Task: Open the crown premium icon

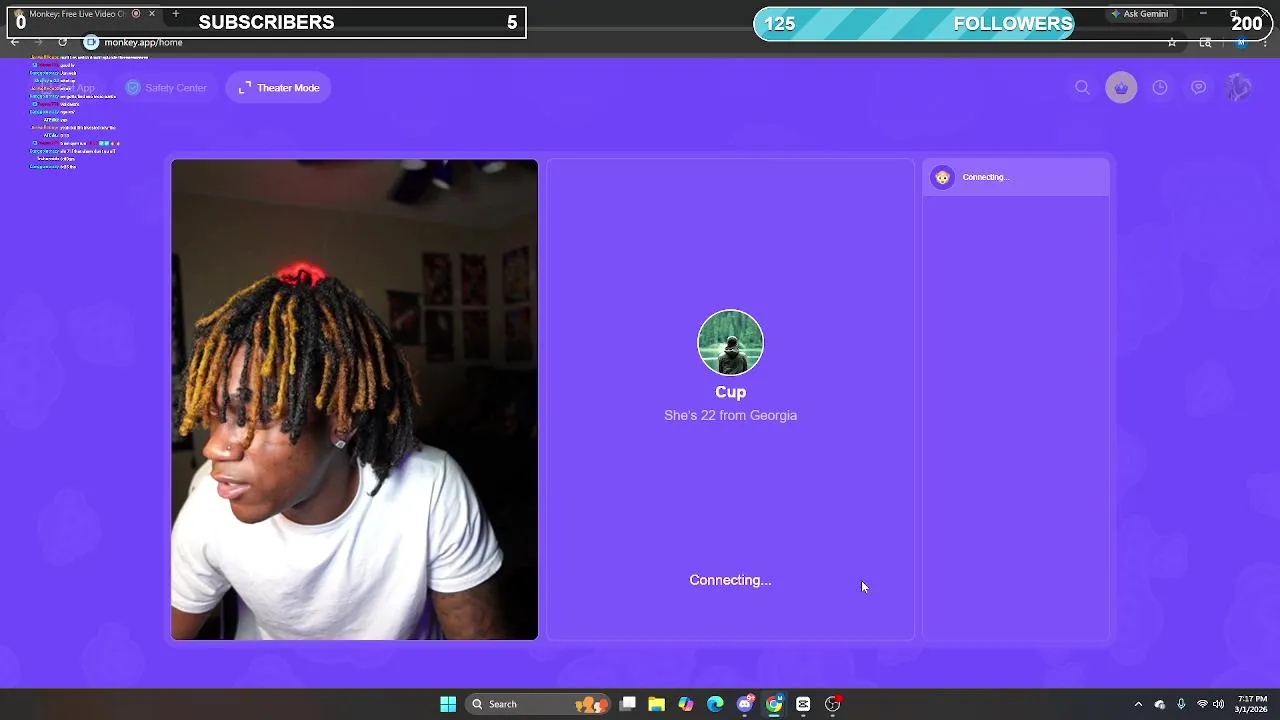Action: coord(1121,88)
